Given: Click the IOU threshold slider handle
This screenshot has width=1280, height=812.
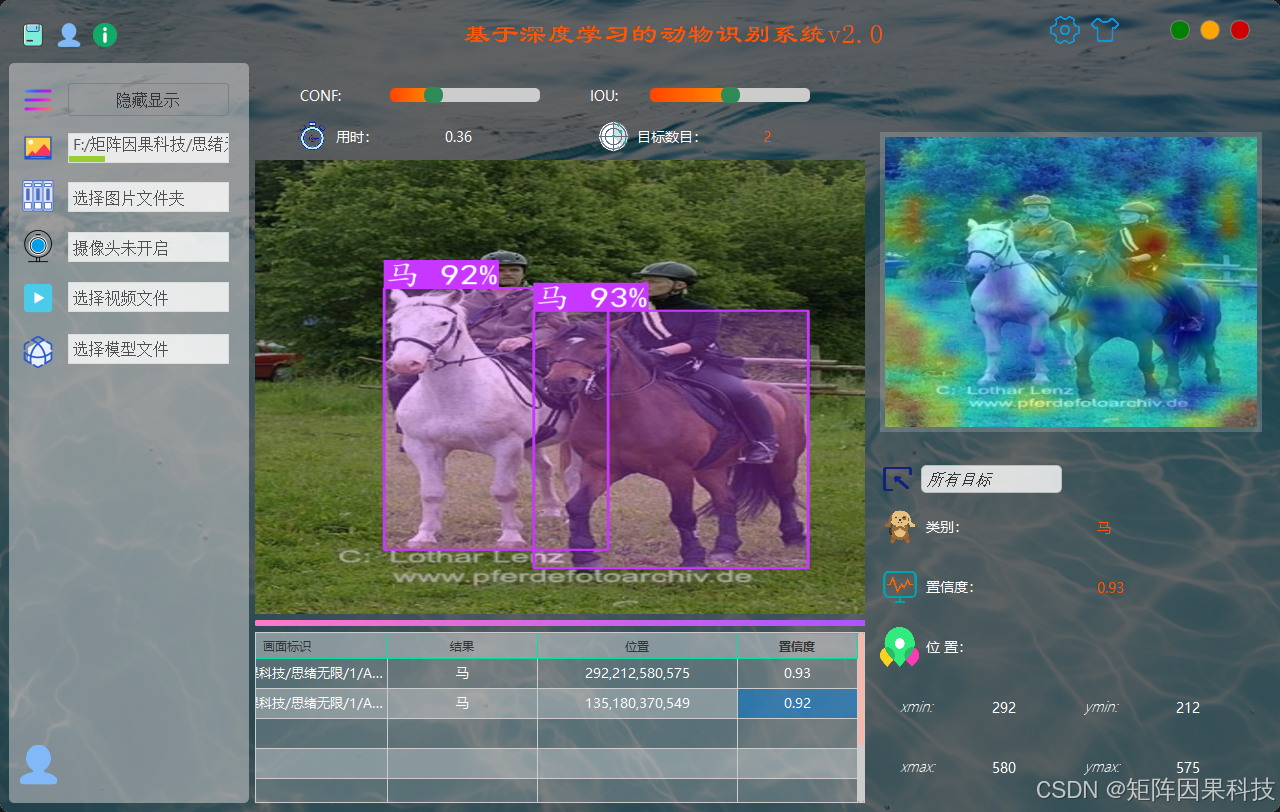Looking at the screenshot, I should pos(730,95).
